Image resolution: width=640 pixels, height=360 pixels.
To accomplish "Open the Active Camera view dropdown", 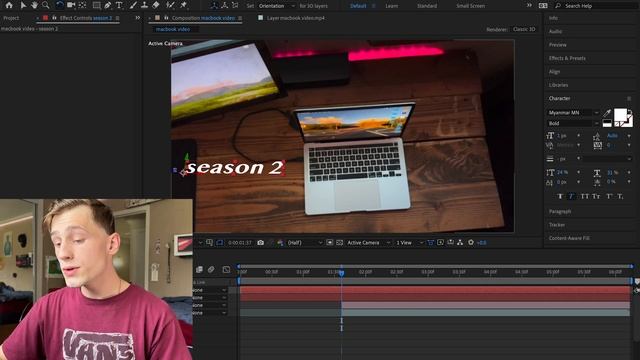I will (x=369, y=242).
